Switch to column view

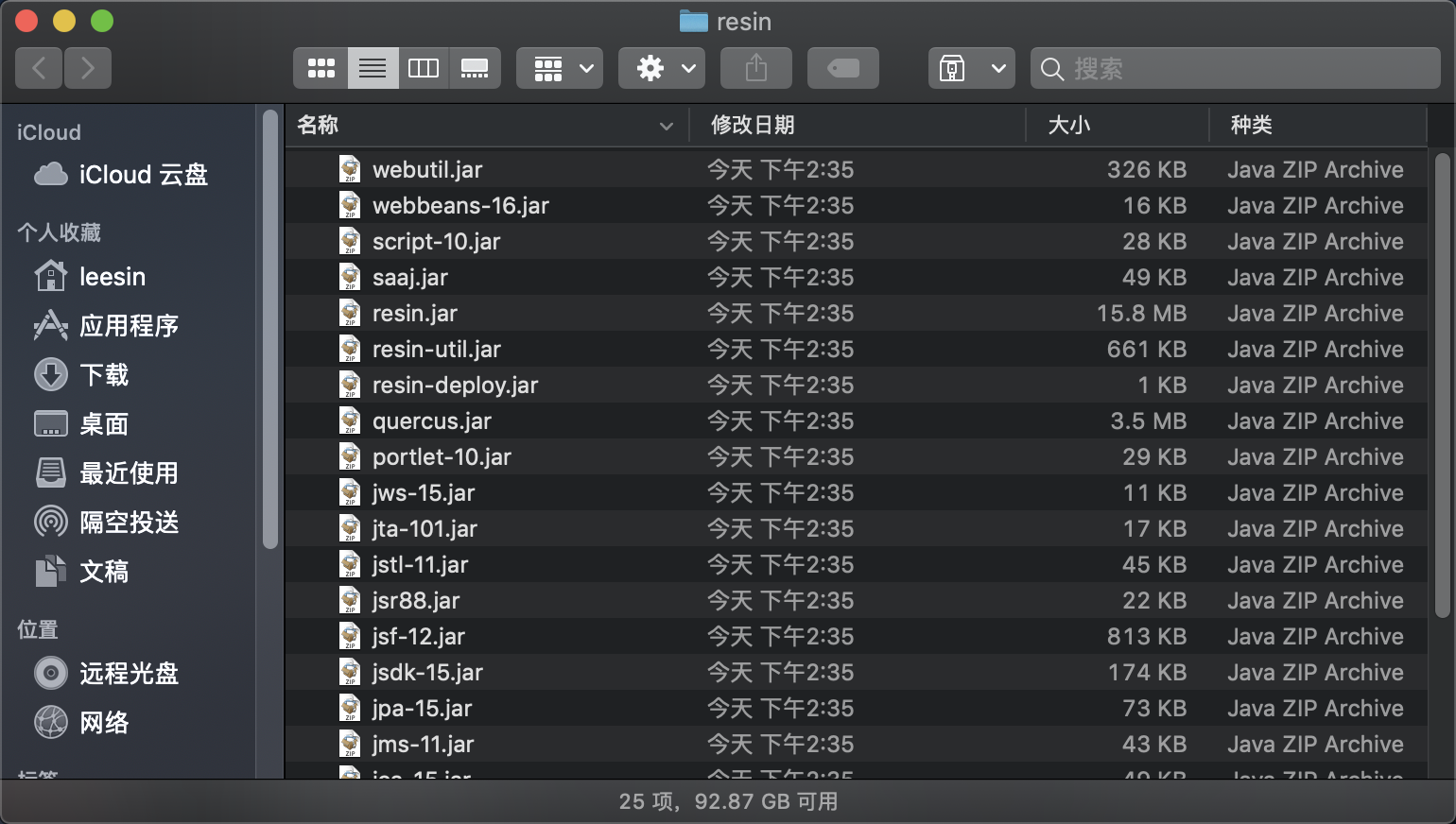pyautogui.click(x=424, y=68)
